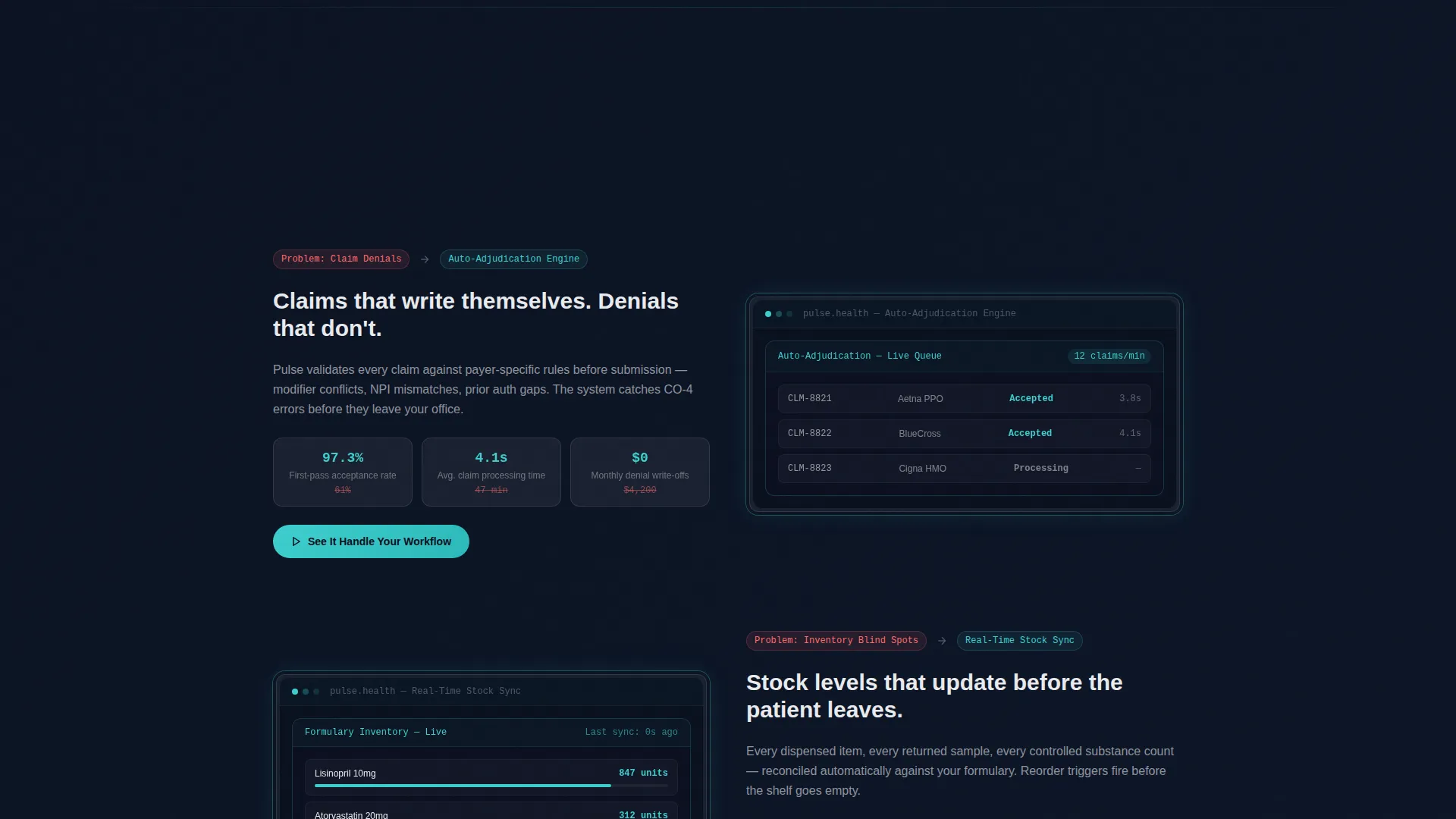
Task: Click the 4.1s time in the CLM-8822 row
Action: 1130,434
